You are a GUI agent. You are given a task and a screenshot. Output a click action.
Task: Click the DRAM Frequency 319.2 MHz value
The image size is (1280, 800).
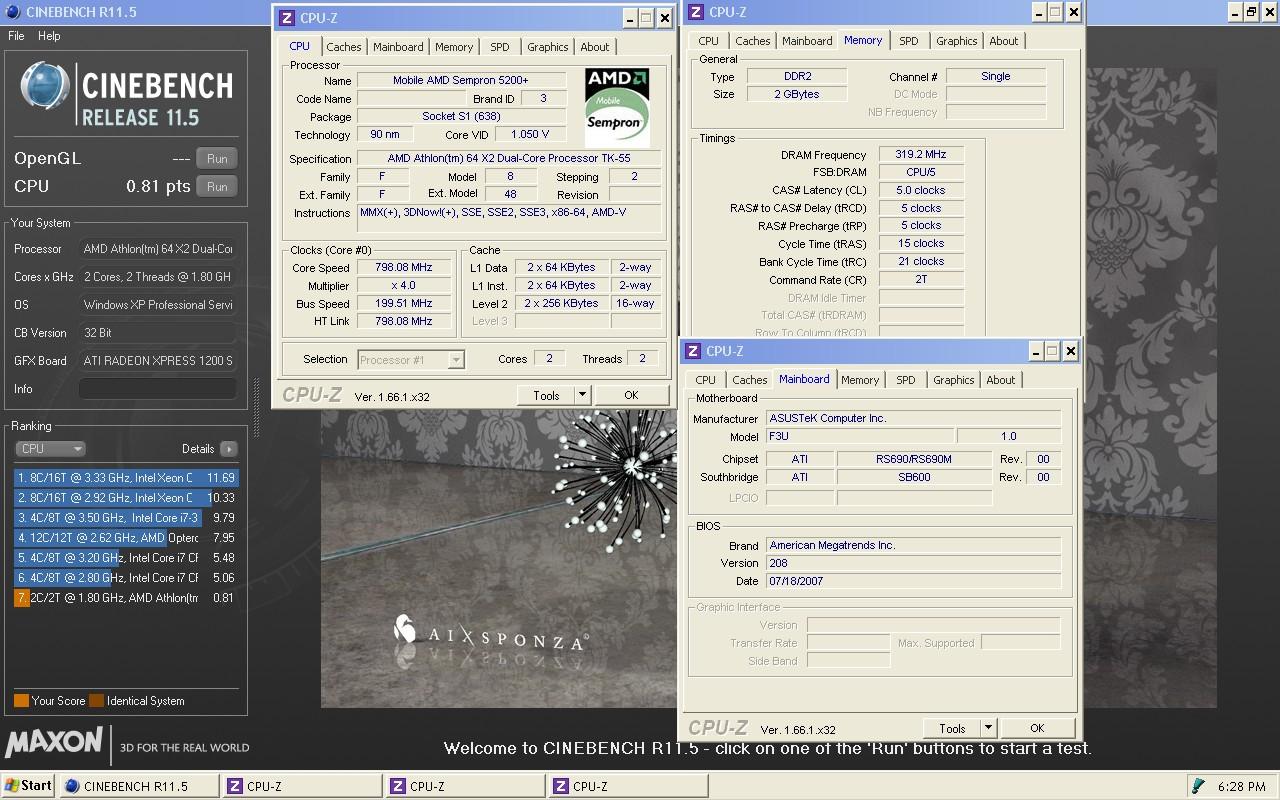921,155
